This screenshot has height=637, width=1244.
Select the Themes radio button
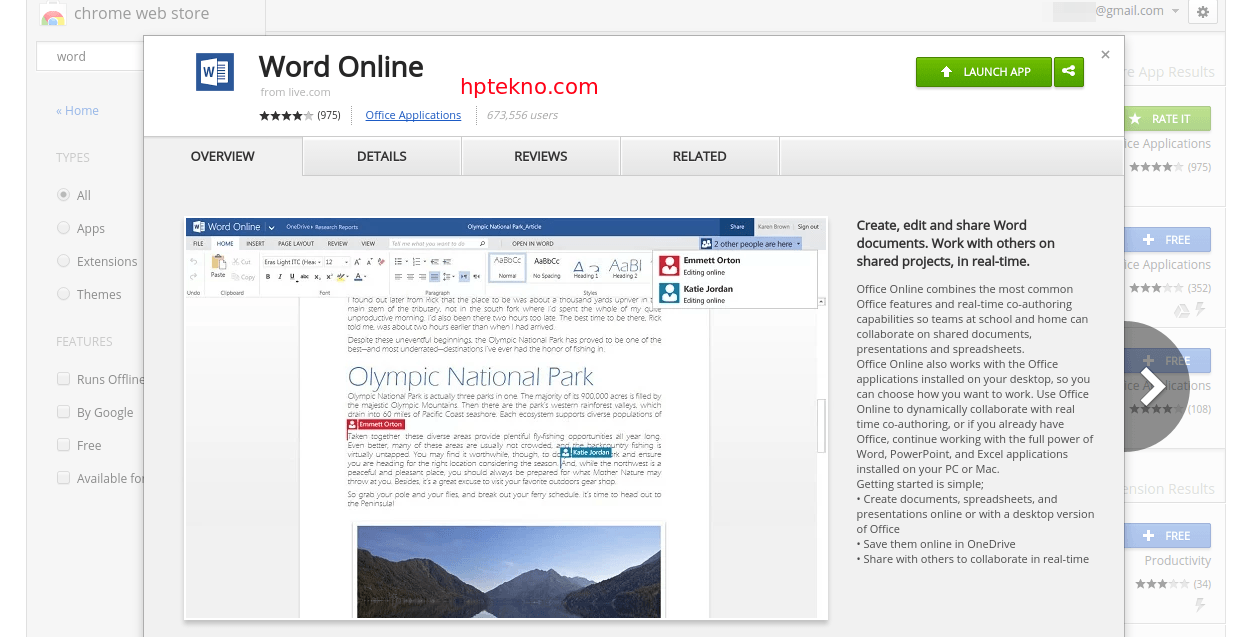click(64, 294)
